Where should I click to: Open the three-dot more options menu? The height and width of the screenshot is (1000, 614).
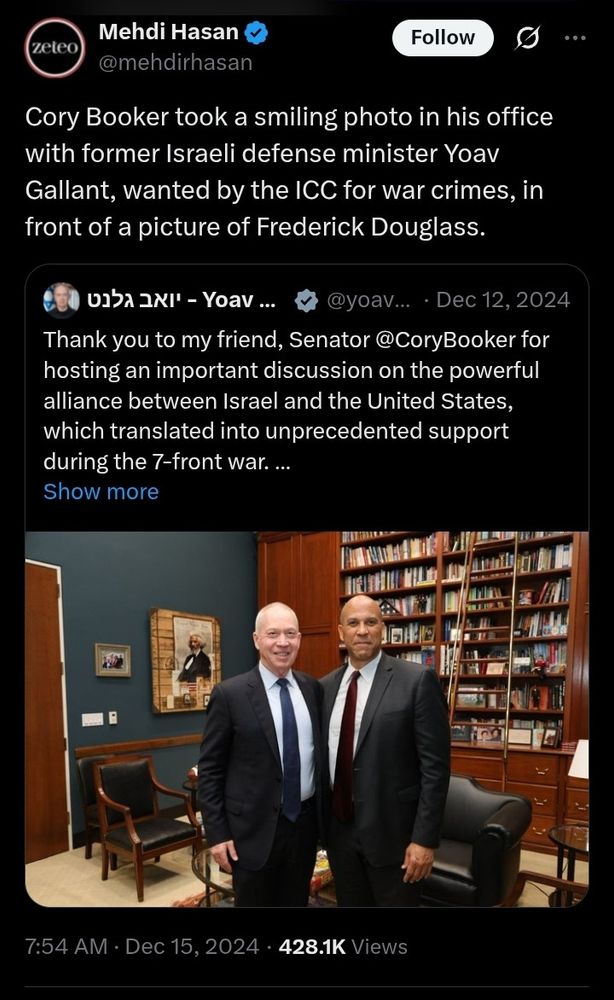[x=575, y=38]
